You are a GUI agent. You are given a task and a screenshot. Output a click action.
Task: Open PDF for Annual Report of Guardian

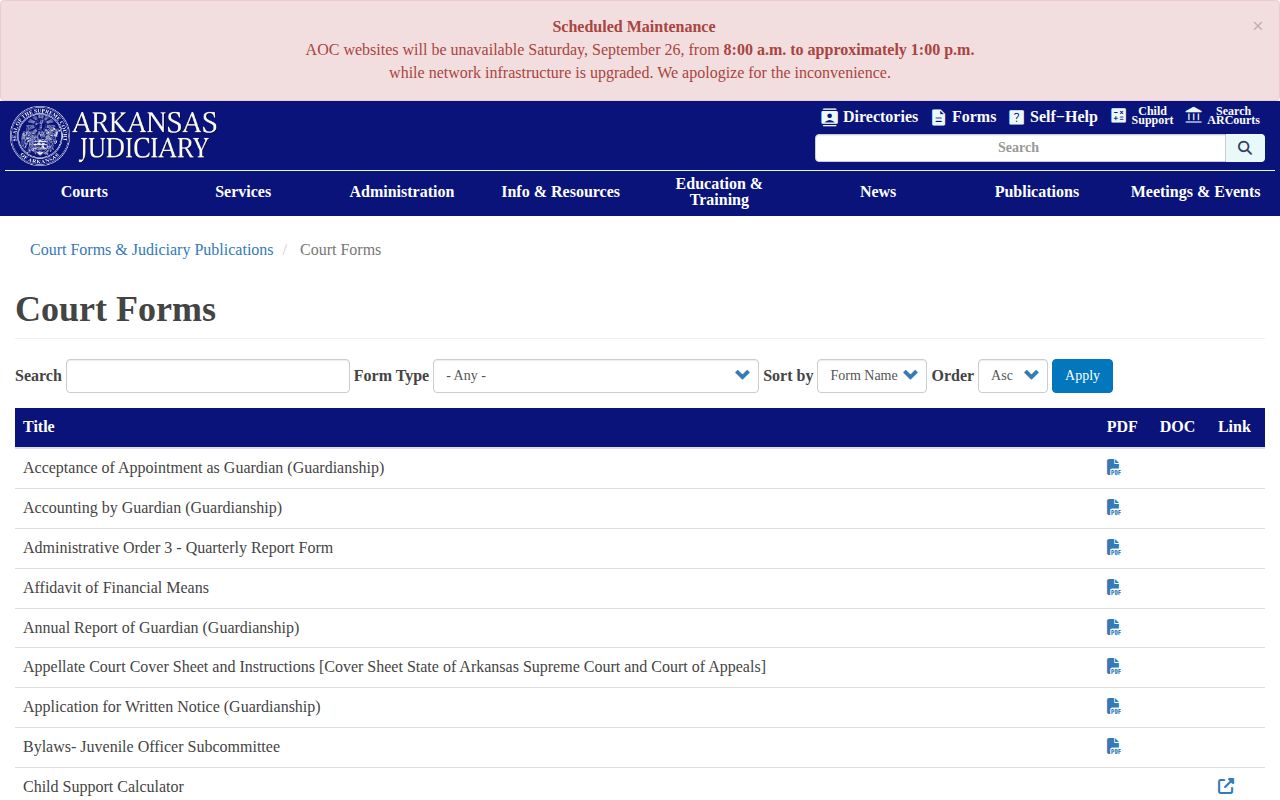tap(1114, 627)
